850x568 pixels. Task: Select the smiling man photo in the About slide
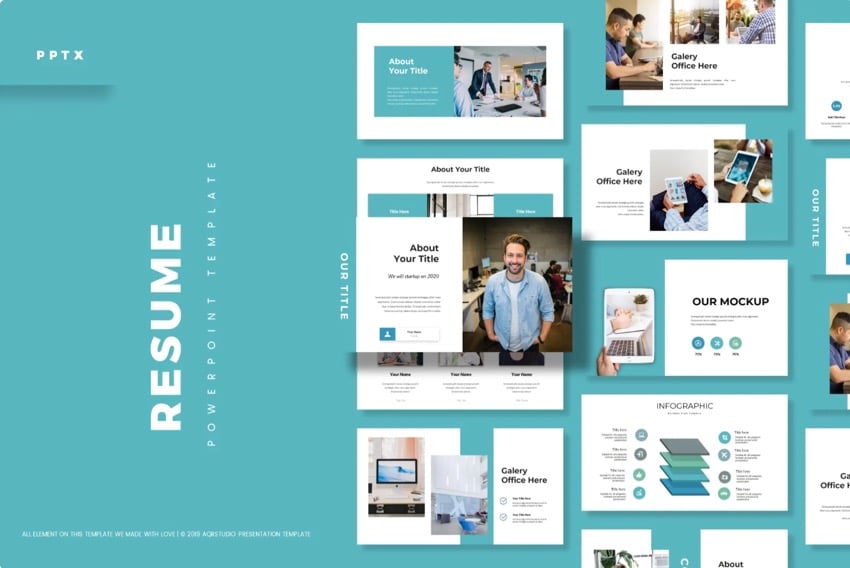click(x=517, y=285)
